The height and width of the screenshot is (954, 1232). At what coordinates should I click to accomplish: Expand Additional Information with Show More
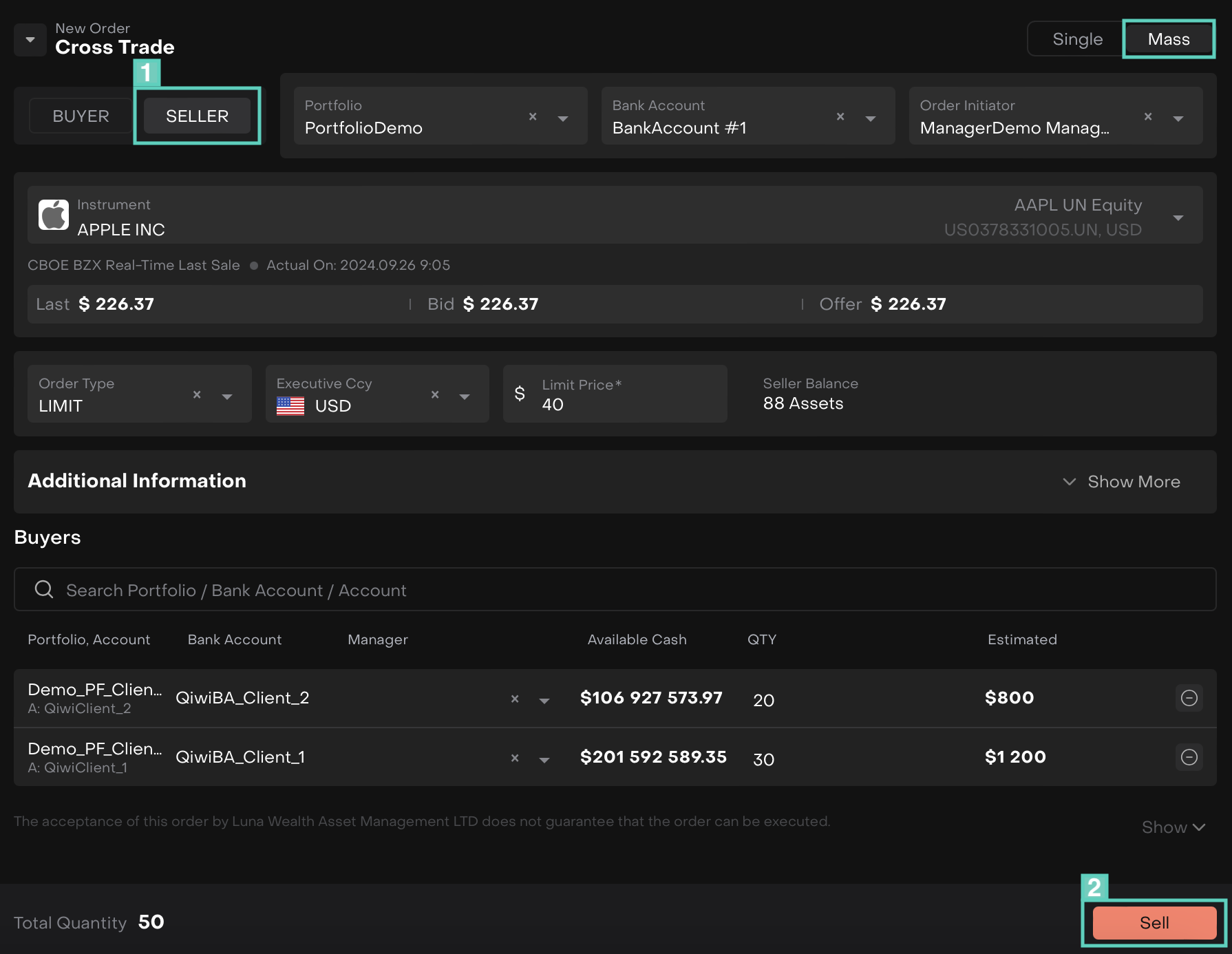click(1121, 482)
